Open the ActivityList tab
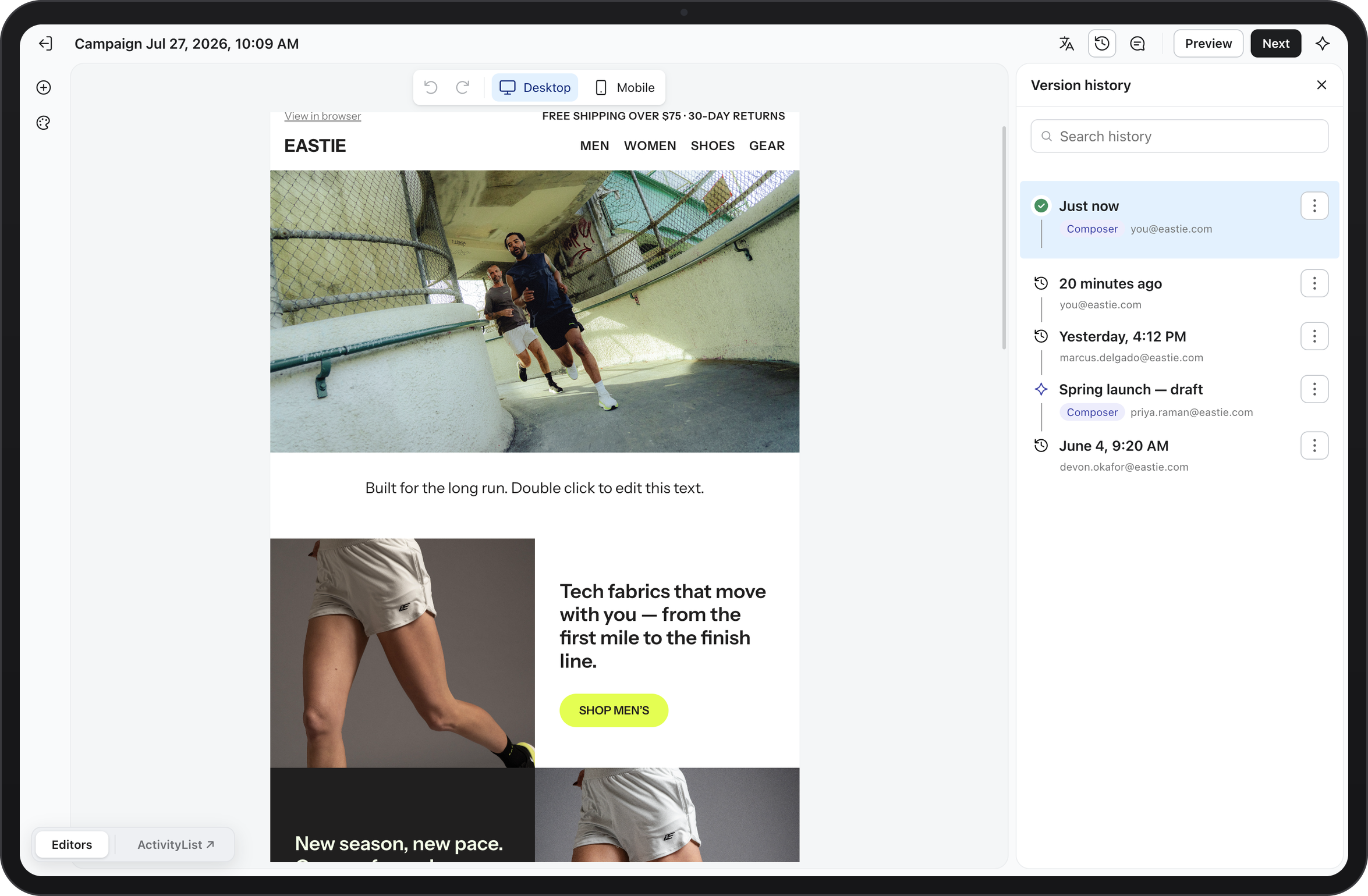 point(175,844)
